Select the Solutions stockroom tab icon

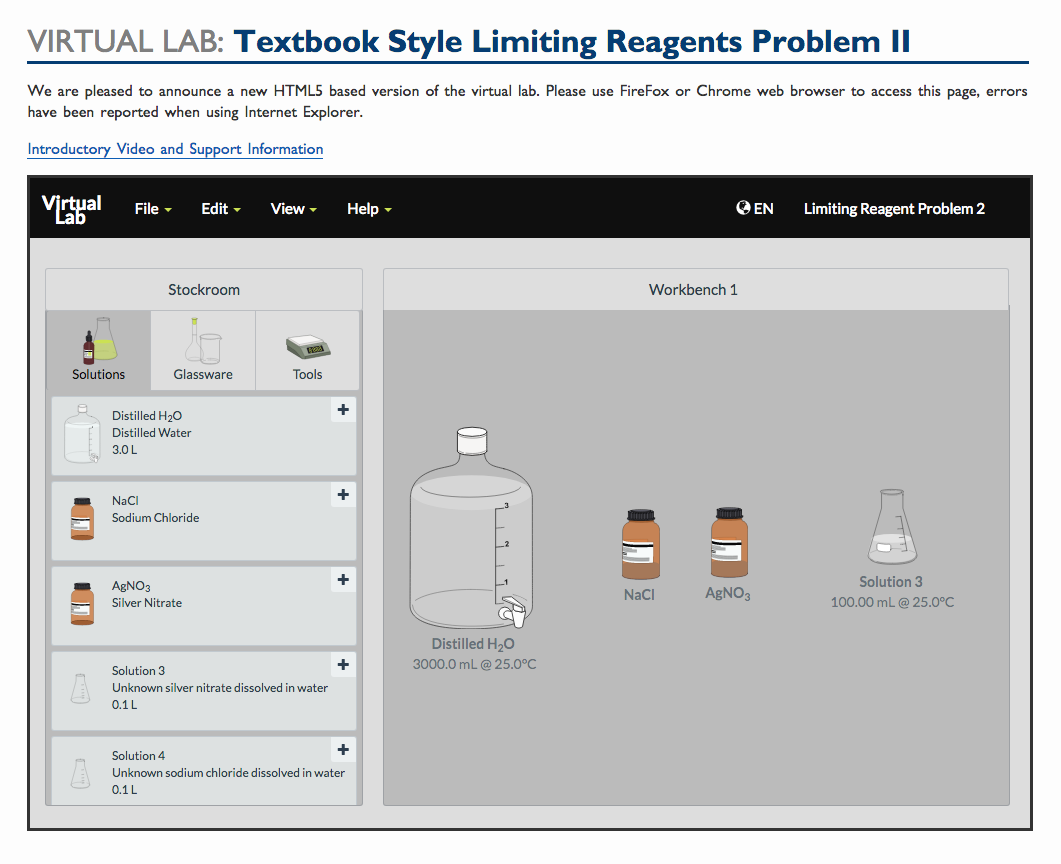point(97,345)
